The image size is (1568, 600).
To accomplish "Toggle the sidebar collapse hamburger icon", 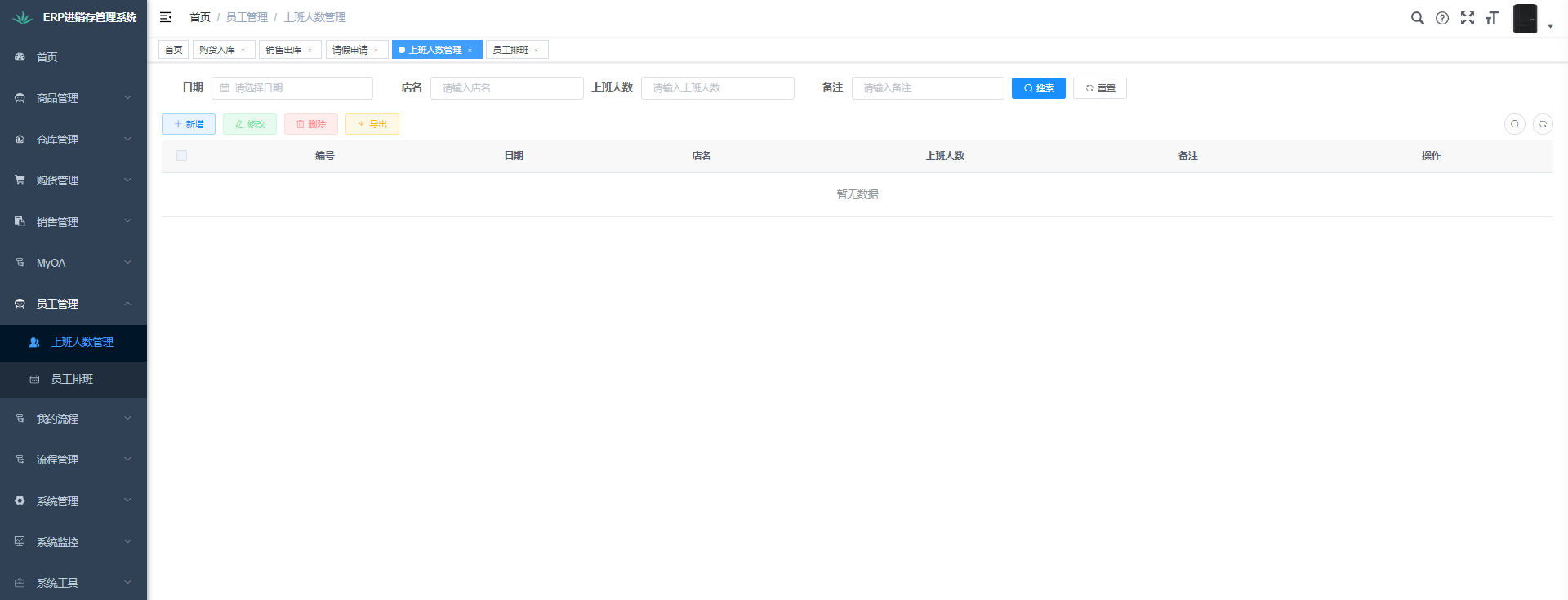I will click(166, 17).
